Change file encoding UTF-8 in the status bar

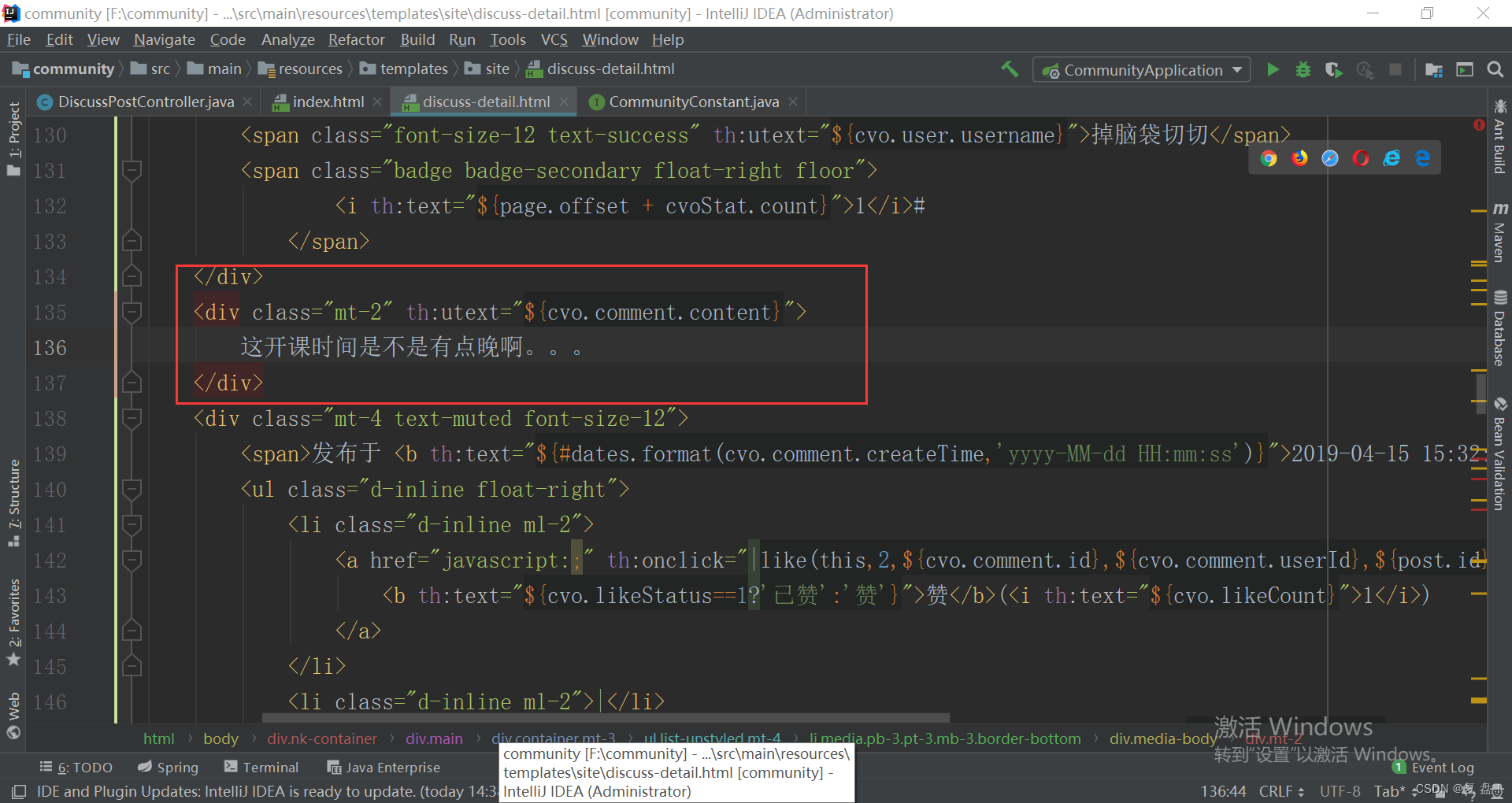click(1340, 791)
